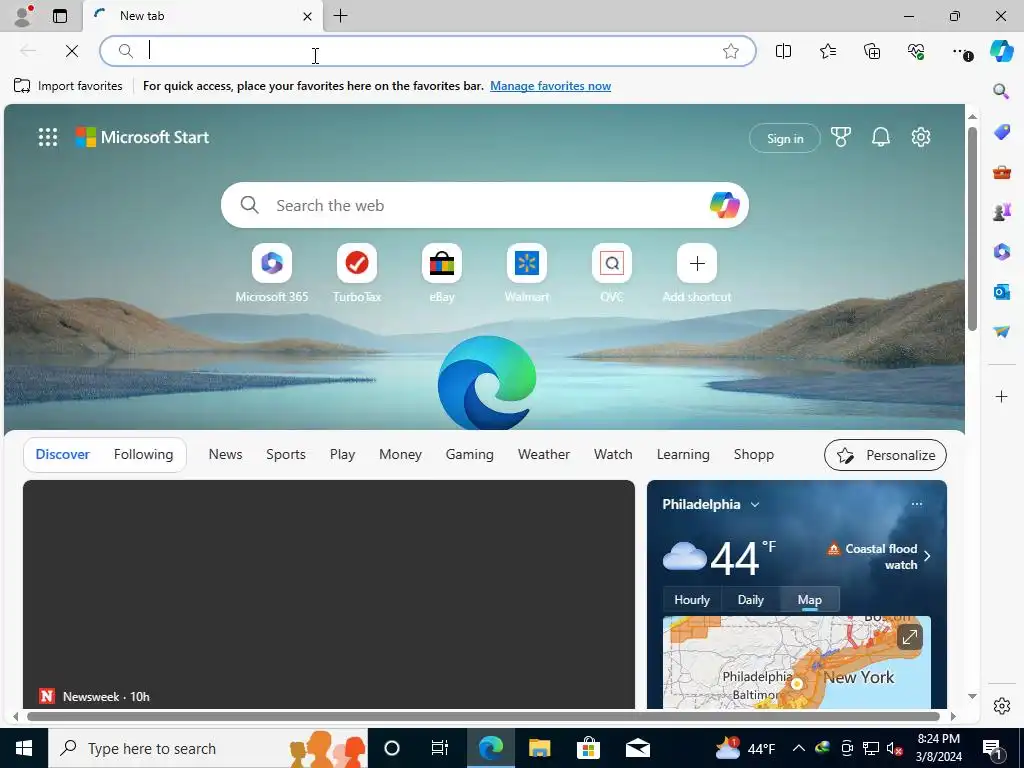Open the Gaming category
This screenshot has width=1024, height=768.
point(470,455)
